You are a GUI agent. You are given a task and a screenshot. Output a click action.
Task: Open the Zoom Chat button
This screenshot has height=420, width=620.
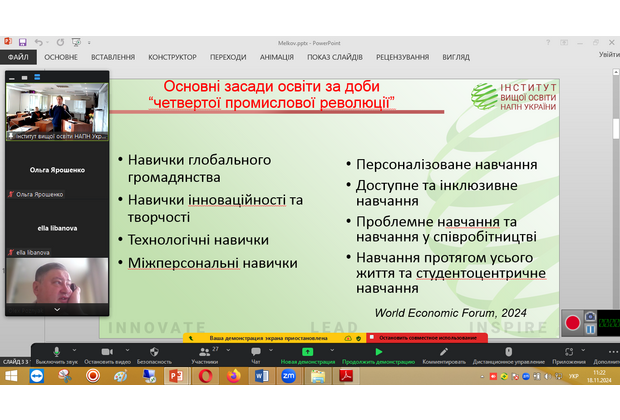coord(256,352)
